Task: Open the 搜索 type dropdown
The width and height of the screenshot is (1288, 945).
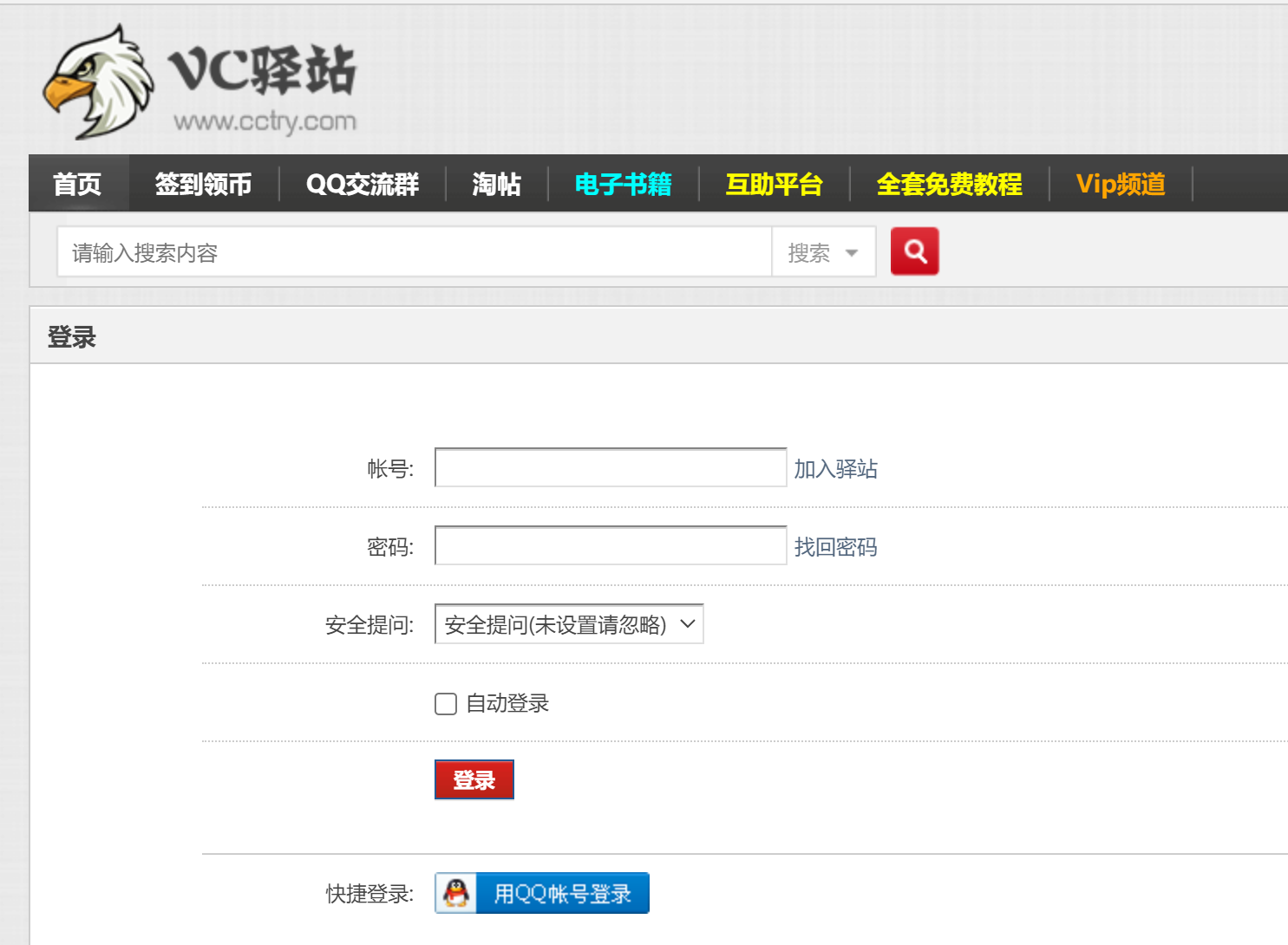Action: pyautogui.click(x=823, y=252)
